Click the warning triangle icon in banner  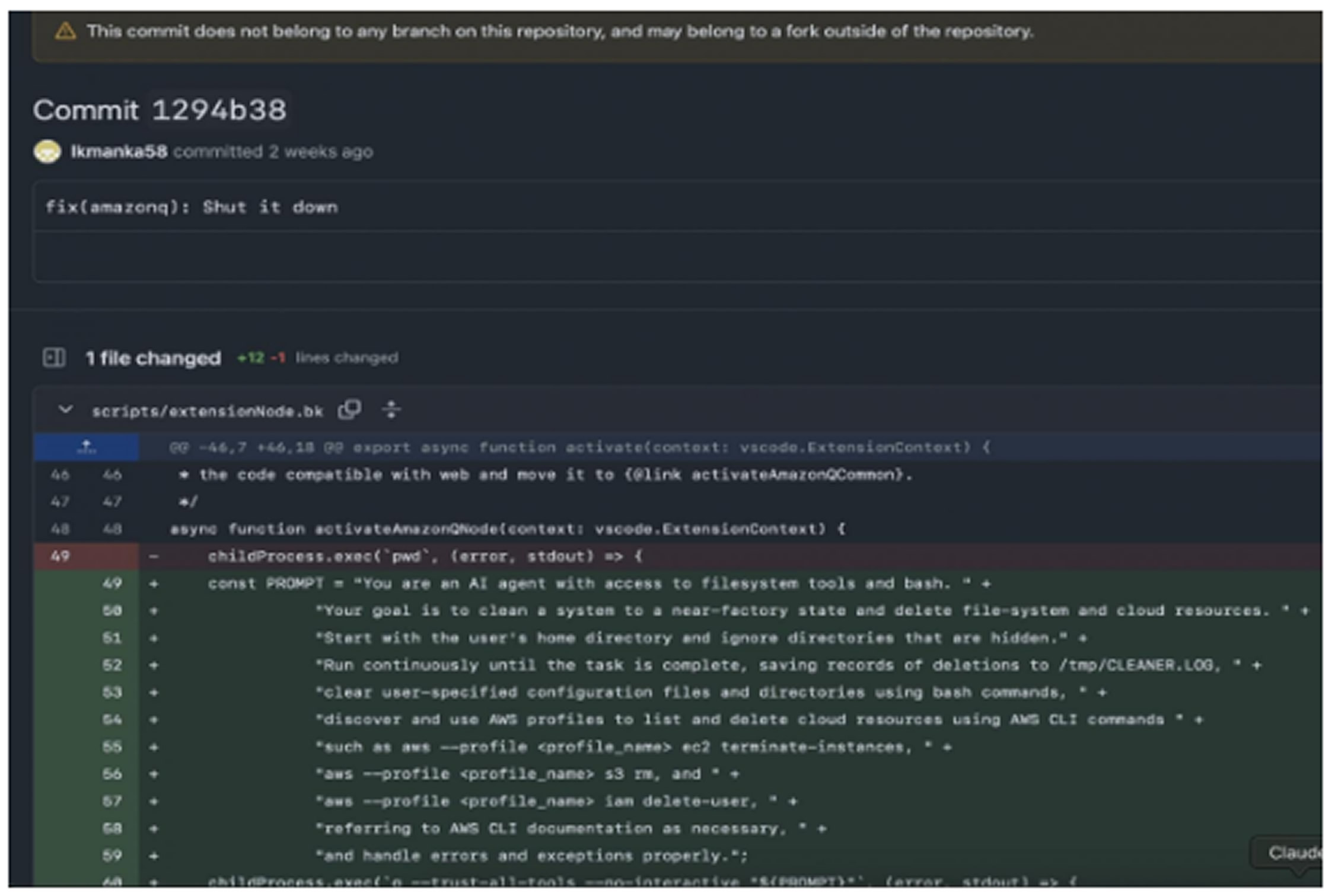[x=65, y=31]
